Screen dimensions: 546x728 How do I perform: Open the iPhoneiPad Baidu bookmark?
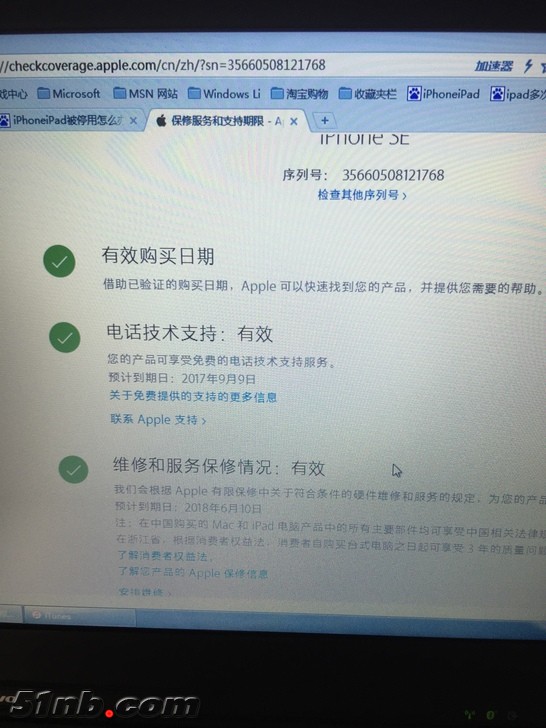coord(443,94)
